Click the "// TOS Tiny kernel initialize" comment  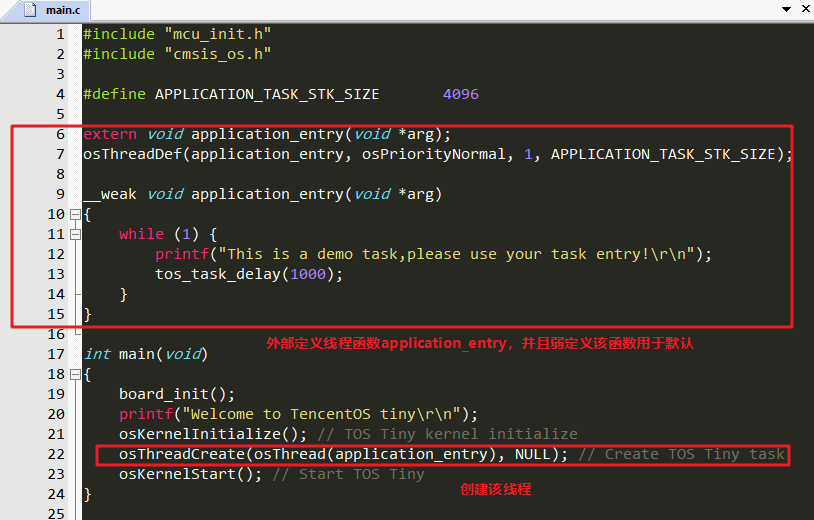click(447, 434)
